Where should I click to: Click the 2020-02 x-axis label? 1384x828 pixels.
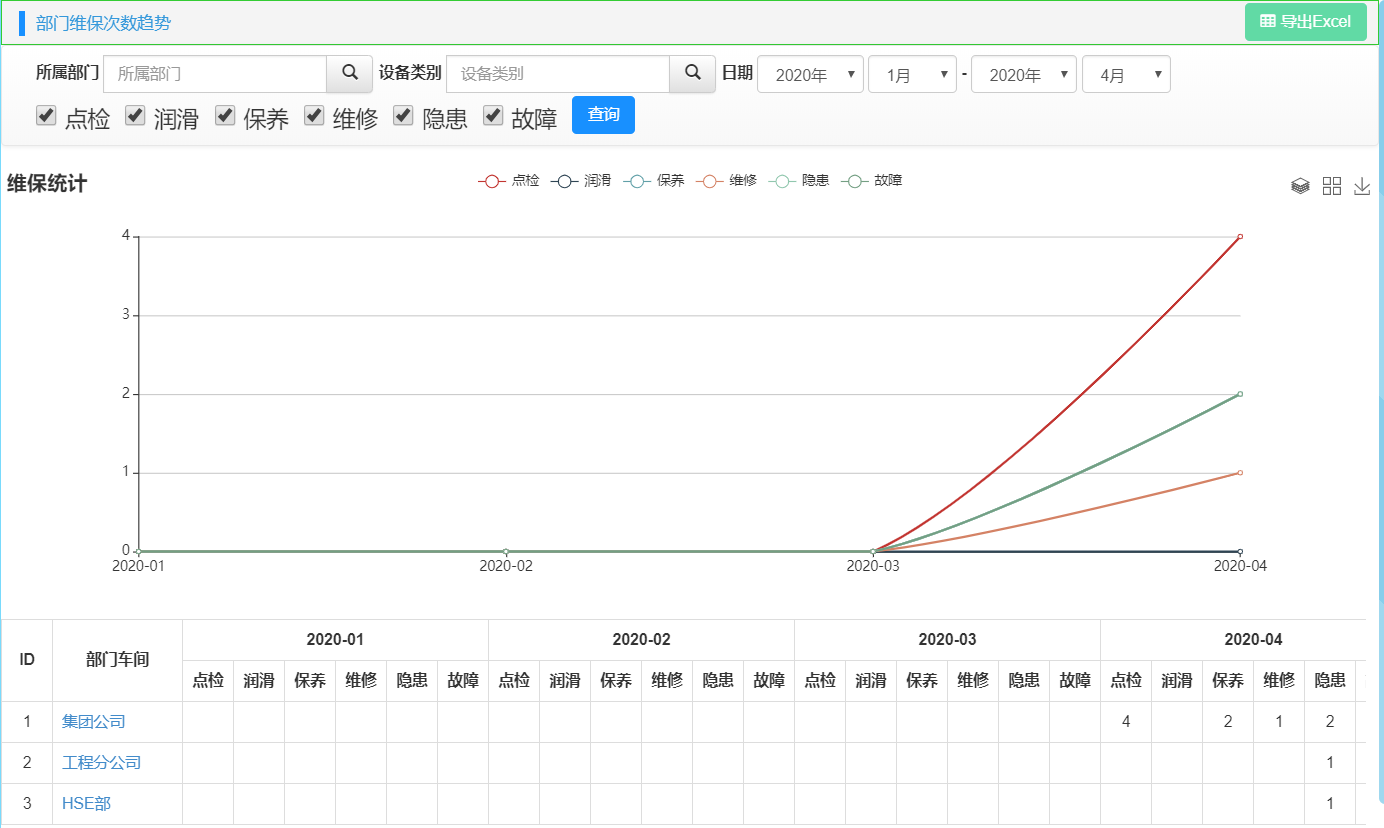pyautogui.click(x=506, y=566)
